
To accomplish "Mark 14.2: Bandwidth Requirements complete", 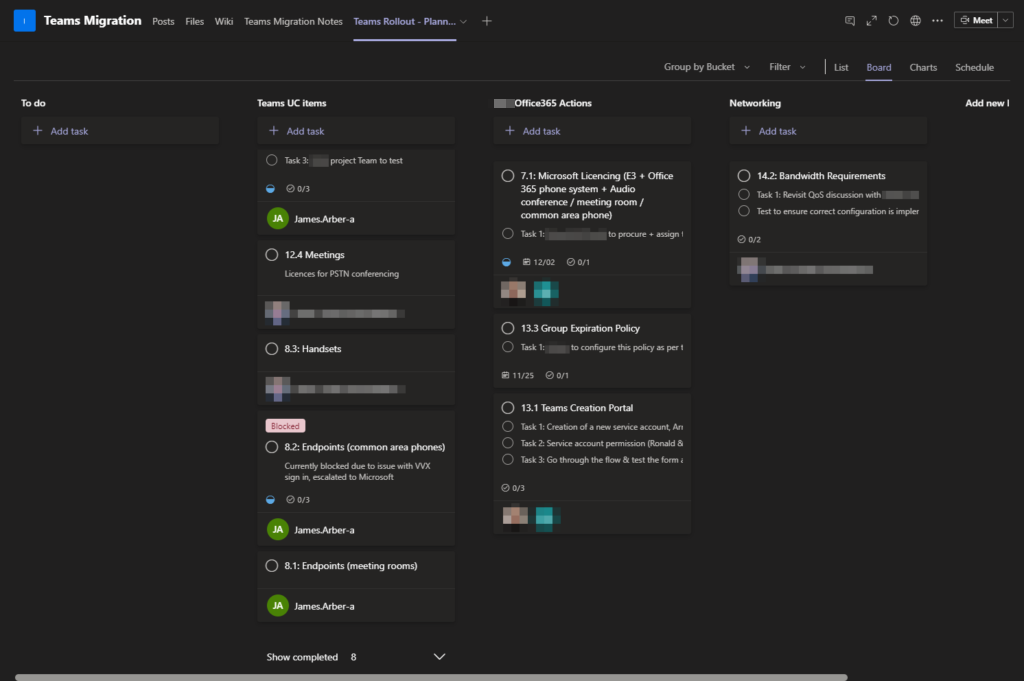I will [x=743, y=176].
